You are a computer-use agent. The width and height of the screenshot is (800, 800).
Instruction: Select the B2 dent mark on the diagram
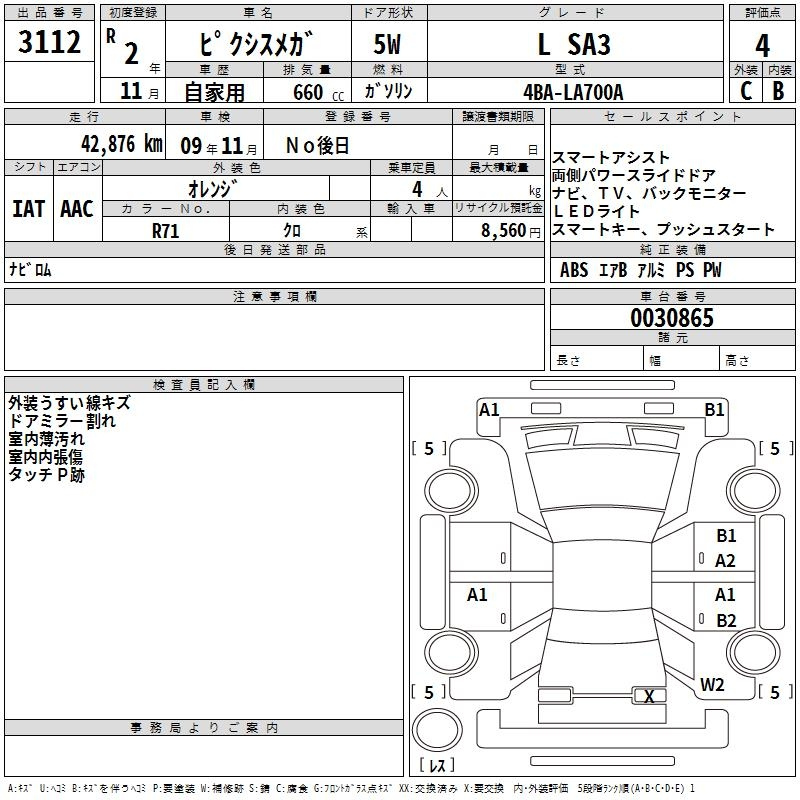click(x=726, y=620)
